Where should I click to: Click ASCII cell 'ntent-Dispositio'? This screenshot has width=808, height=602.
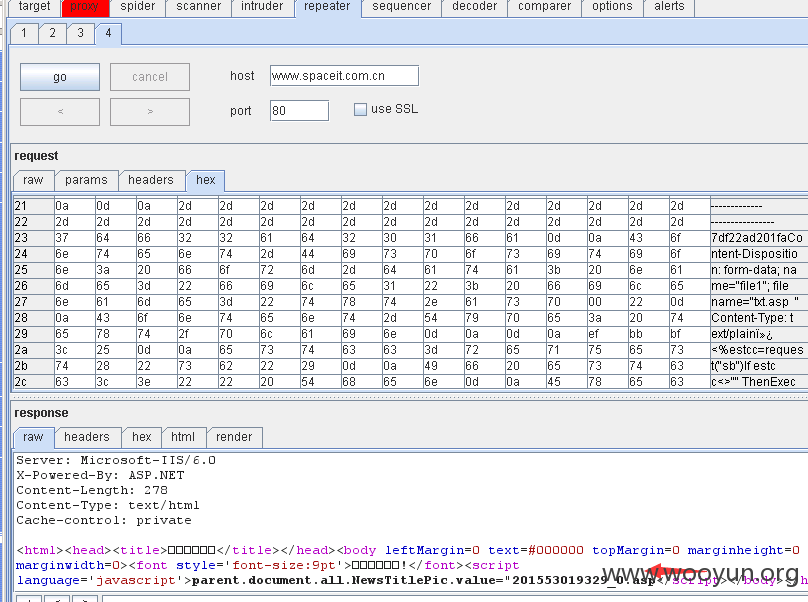pyautogui.click(x=759, y=254)
